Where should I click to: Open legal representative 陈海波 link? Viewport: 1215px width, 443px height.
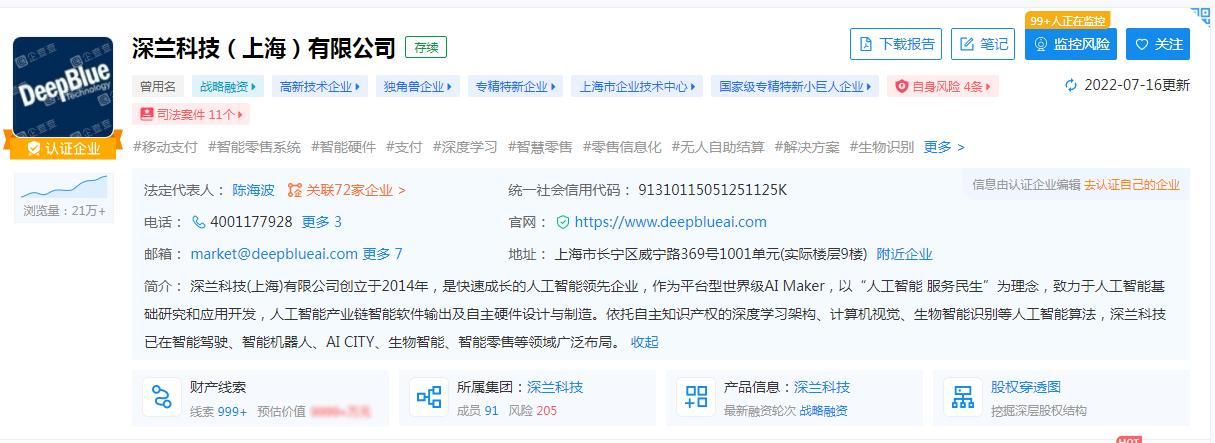click(x=254, y=189)
